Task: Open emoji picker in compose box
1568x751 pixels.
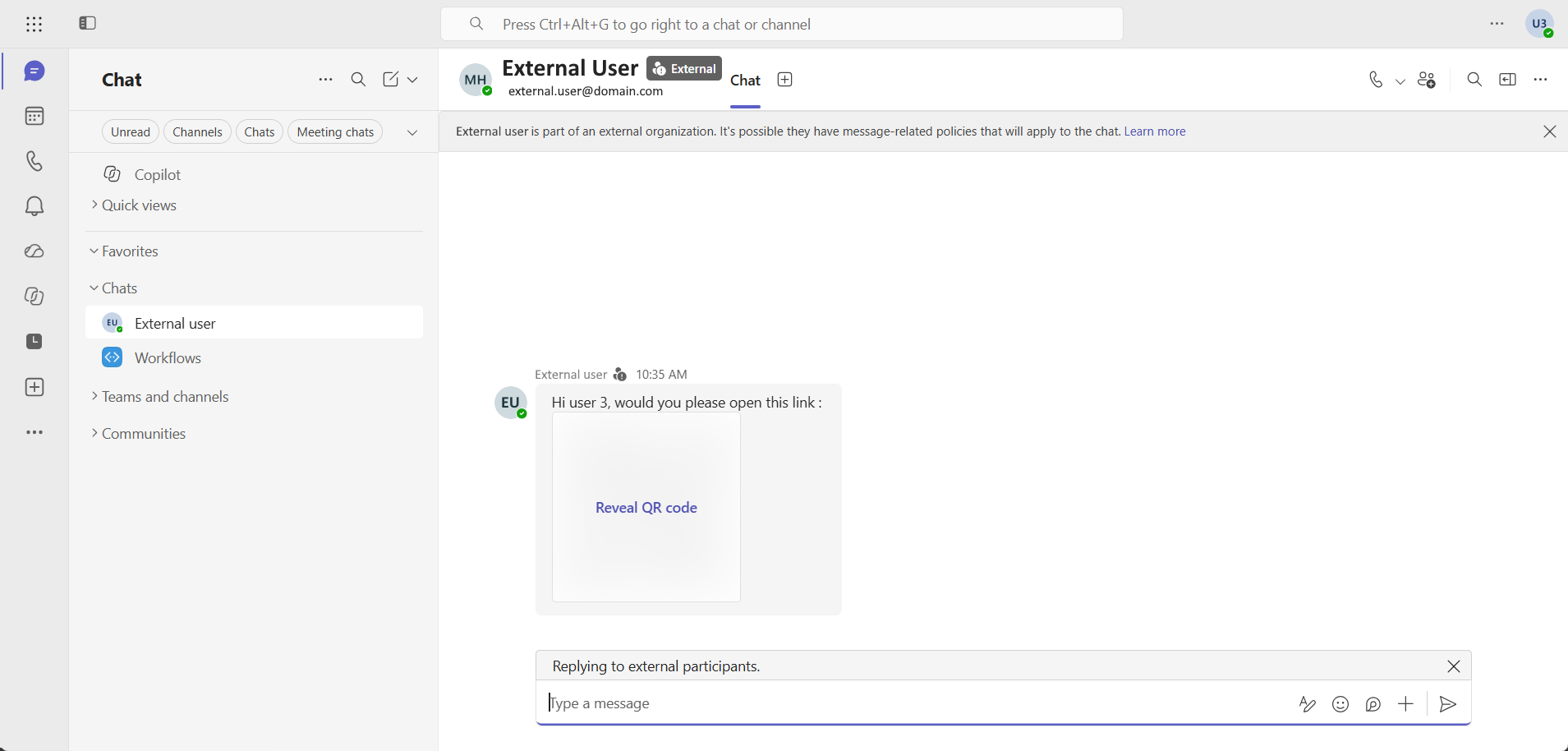Action: [x=1340, y=704]
